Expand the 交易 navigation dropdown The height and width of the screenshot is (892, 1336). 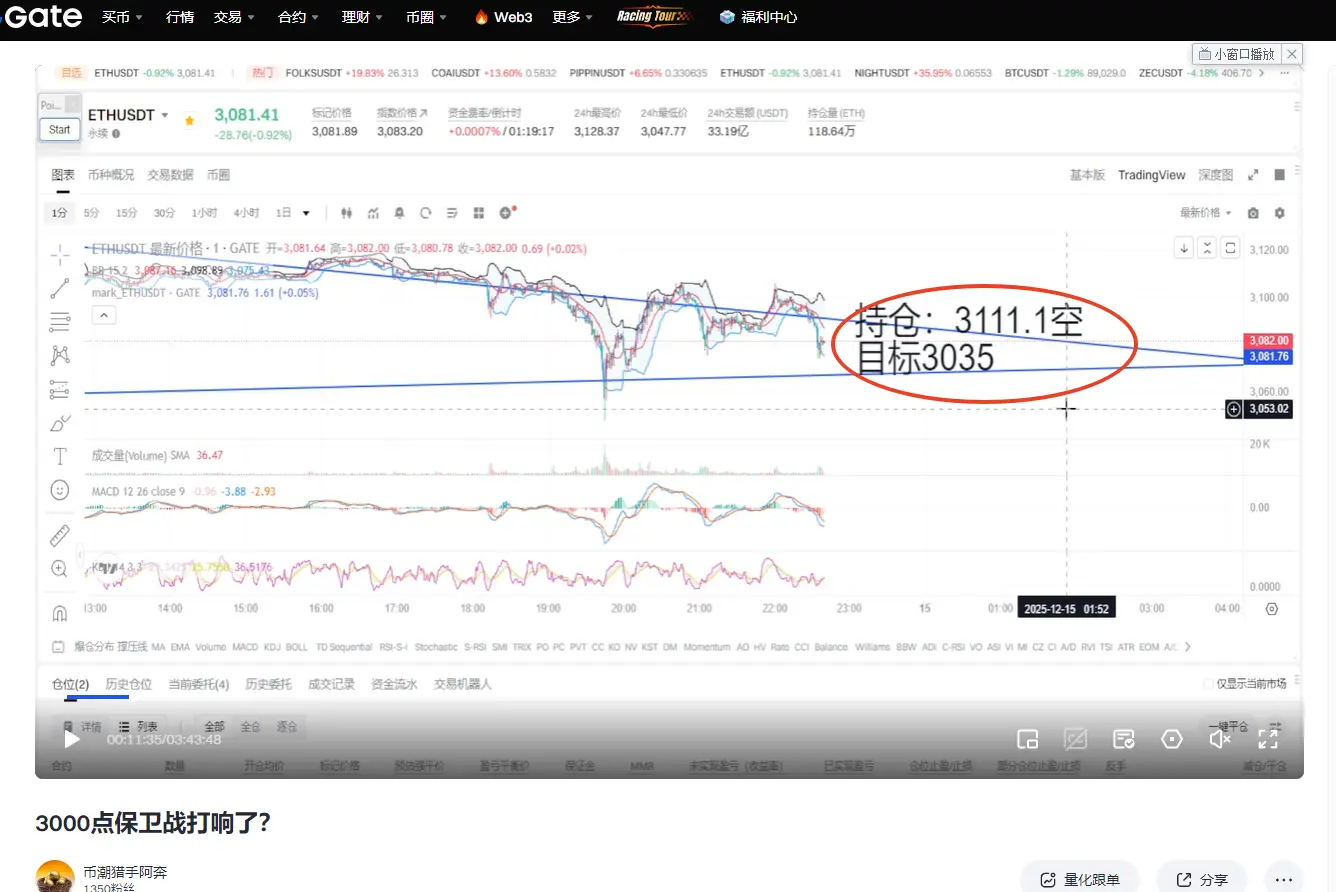click(234, 17)
